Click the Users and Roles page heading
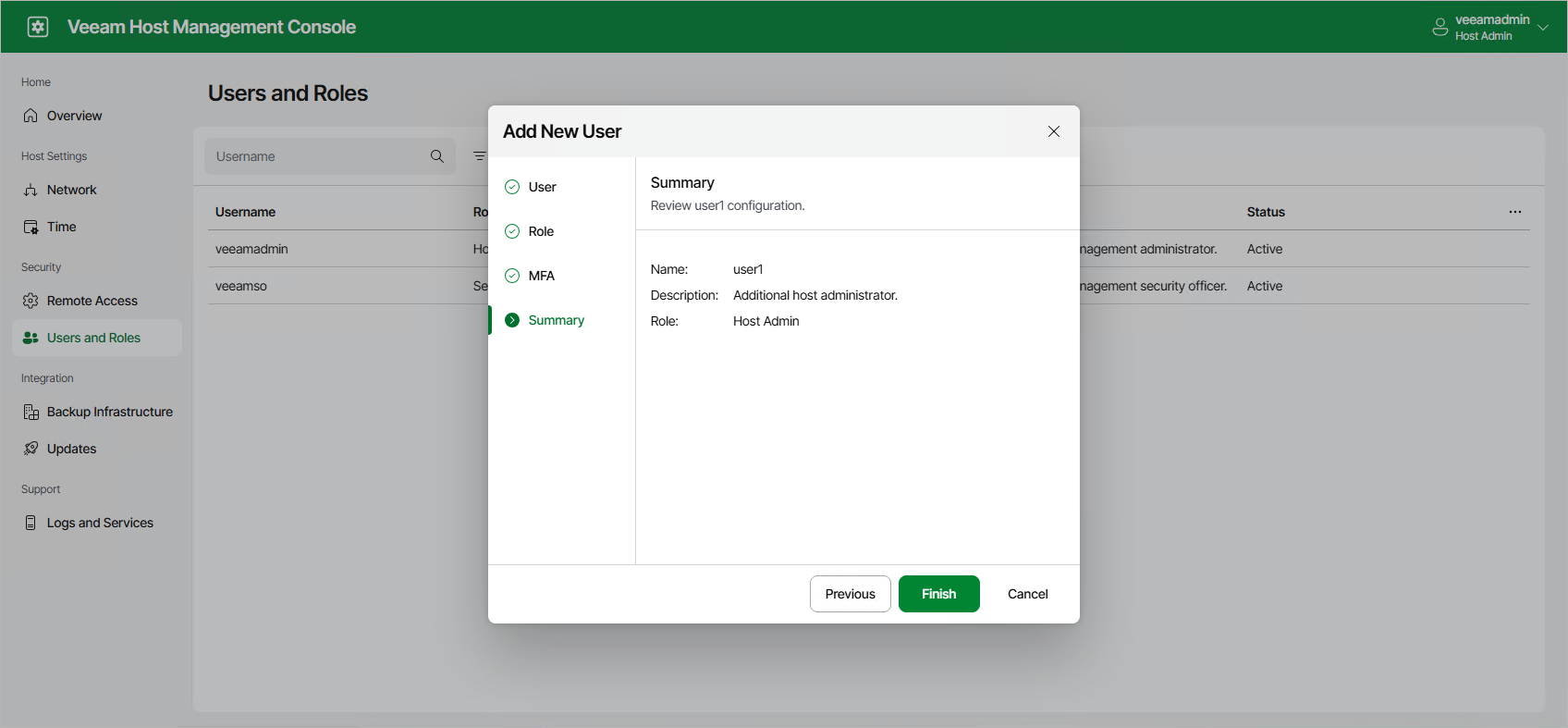The width and height of the screenshot is (1568, 728). tap(288, 93)
